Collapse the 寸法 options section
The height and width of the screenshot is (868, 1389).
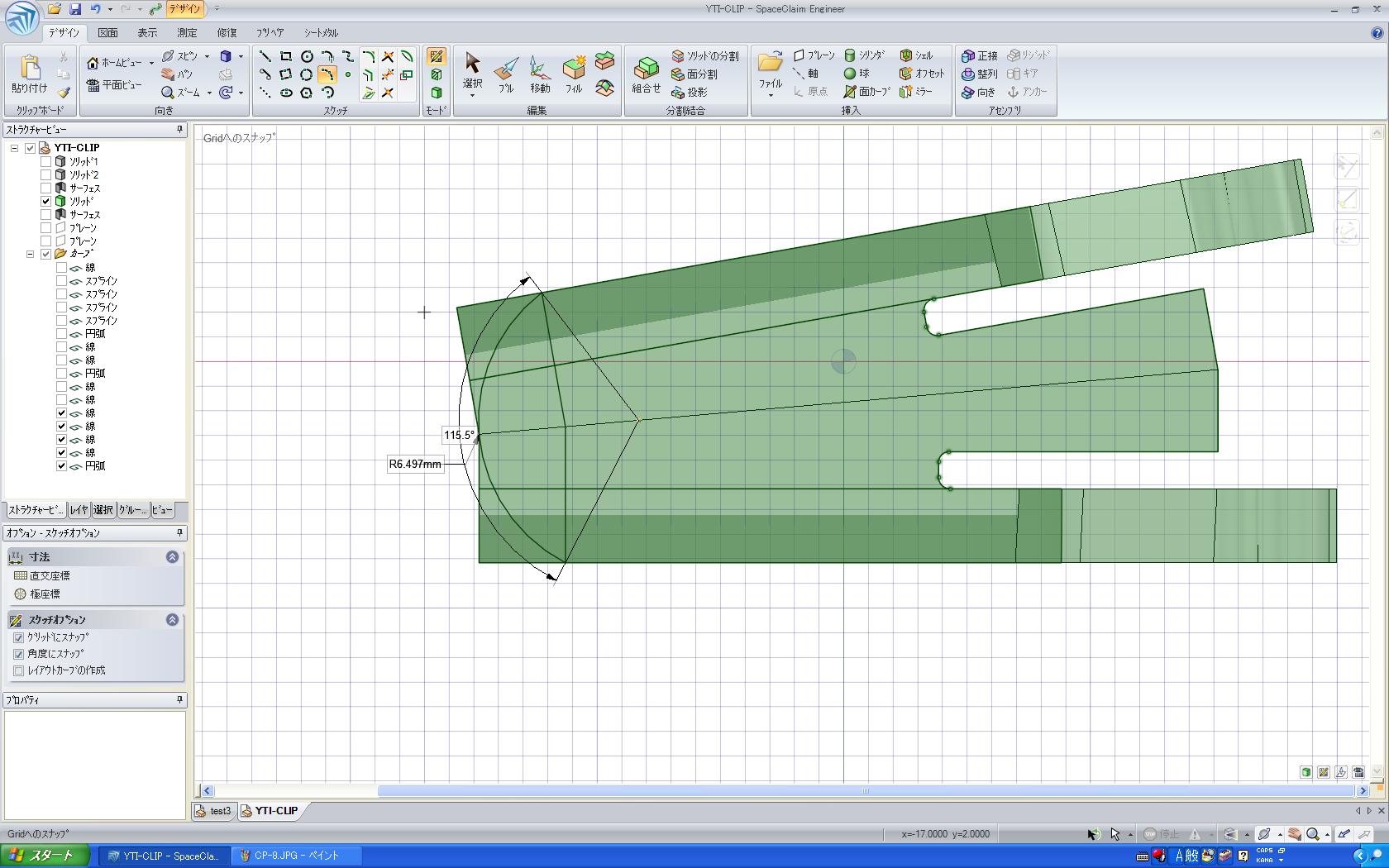(172, 557)
